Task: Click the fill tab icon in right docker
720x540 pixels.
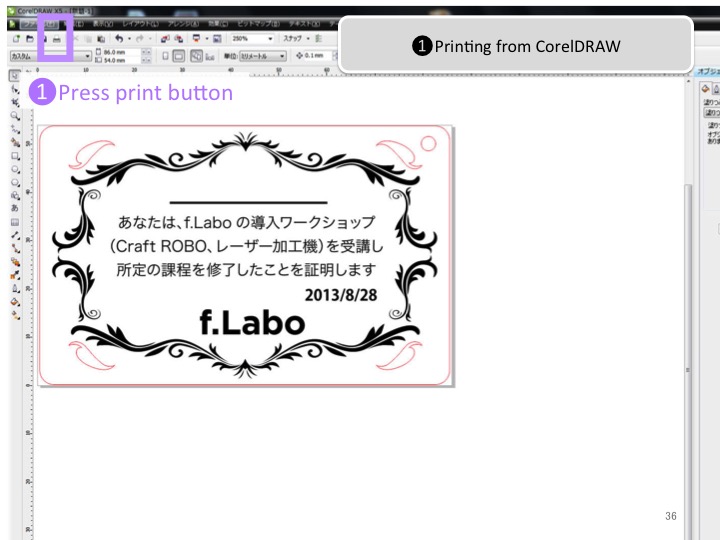Action: 705,89
